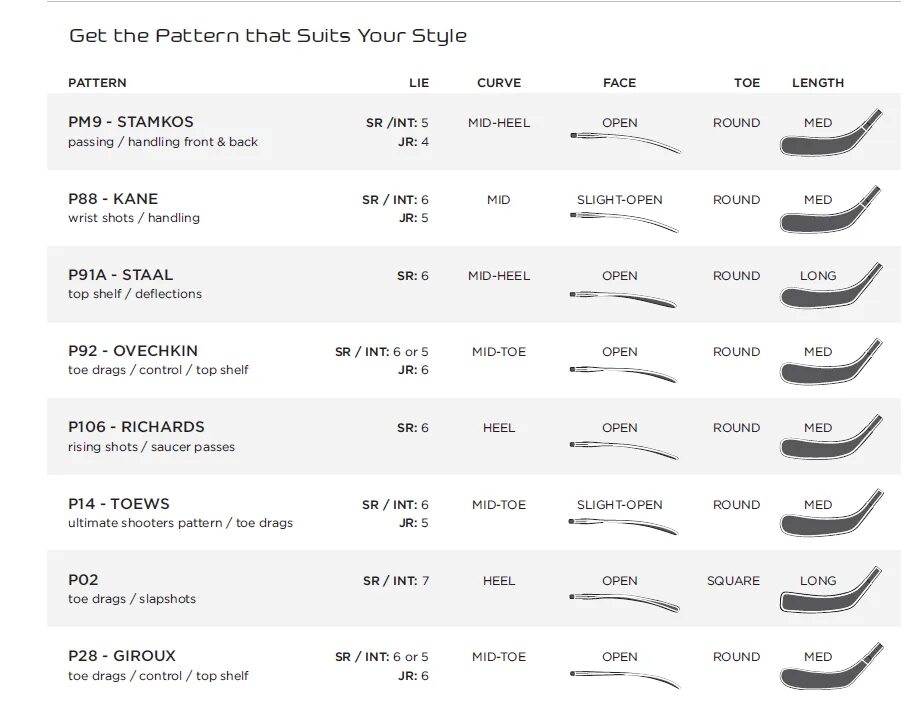Click the 'Get the Pattern that Suits Your Style' heading
The width and height of the screenshot is (922, 719).
pyautogui.click(x=268, y=36)
